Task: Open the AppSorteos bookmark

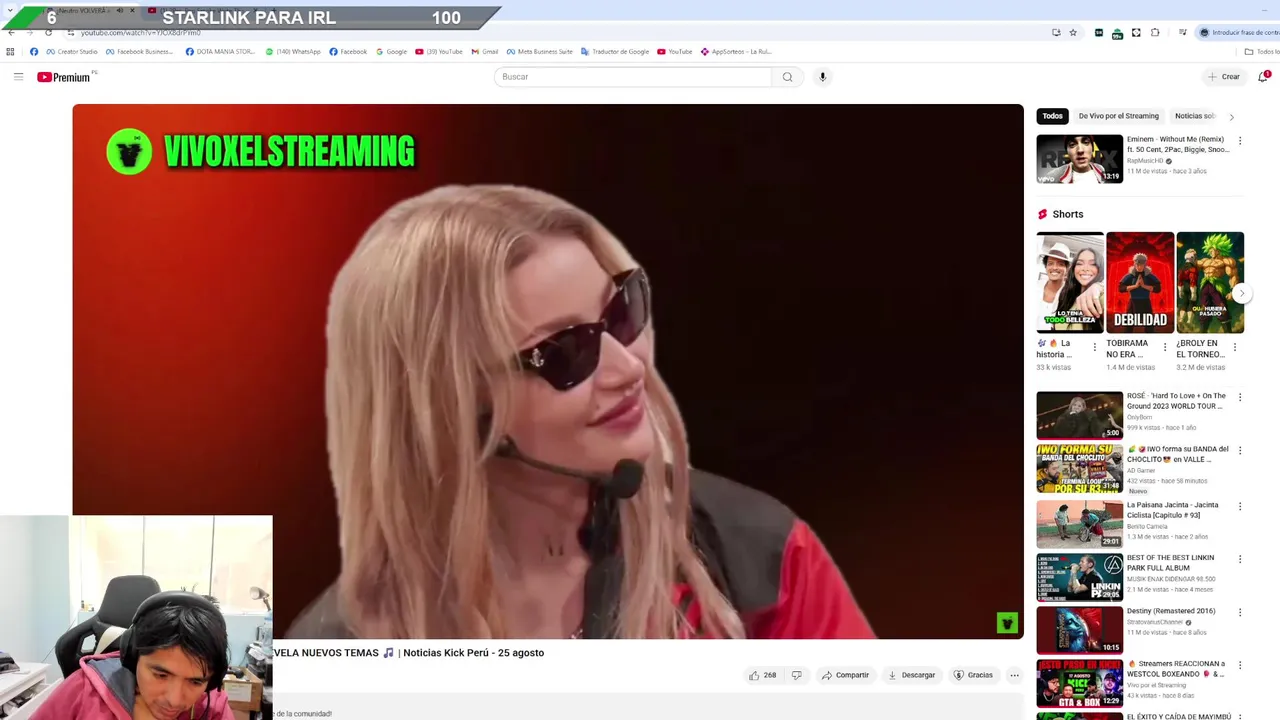Action: (736, 52)
